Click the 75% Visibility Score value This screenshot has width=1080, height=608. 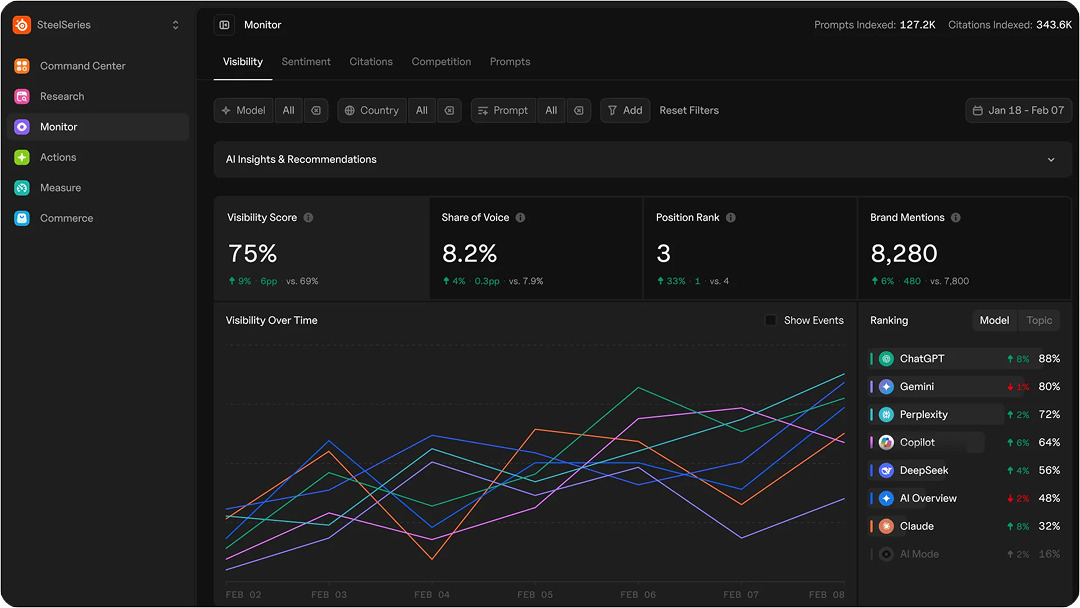coord(252,254)
